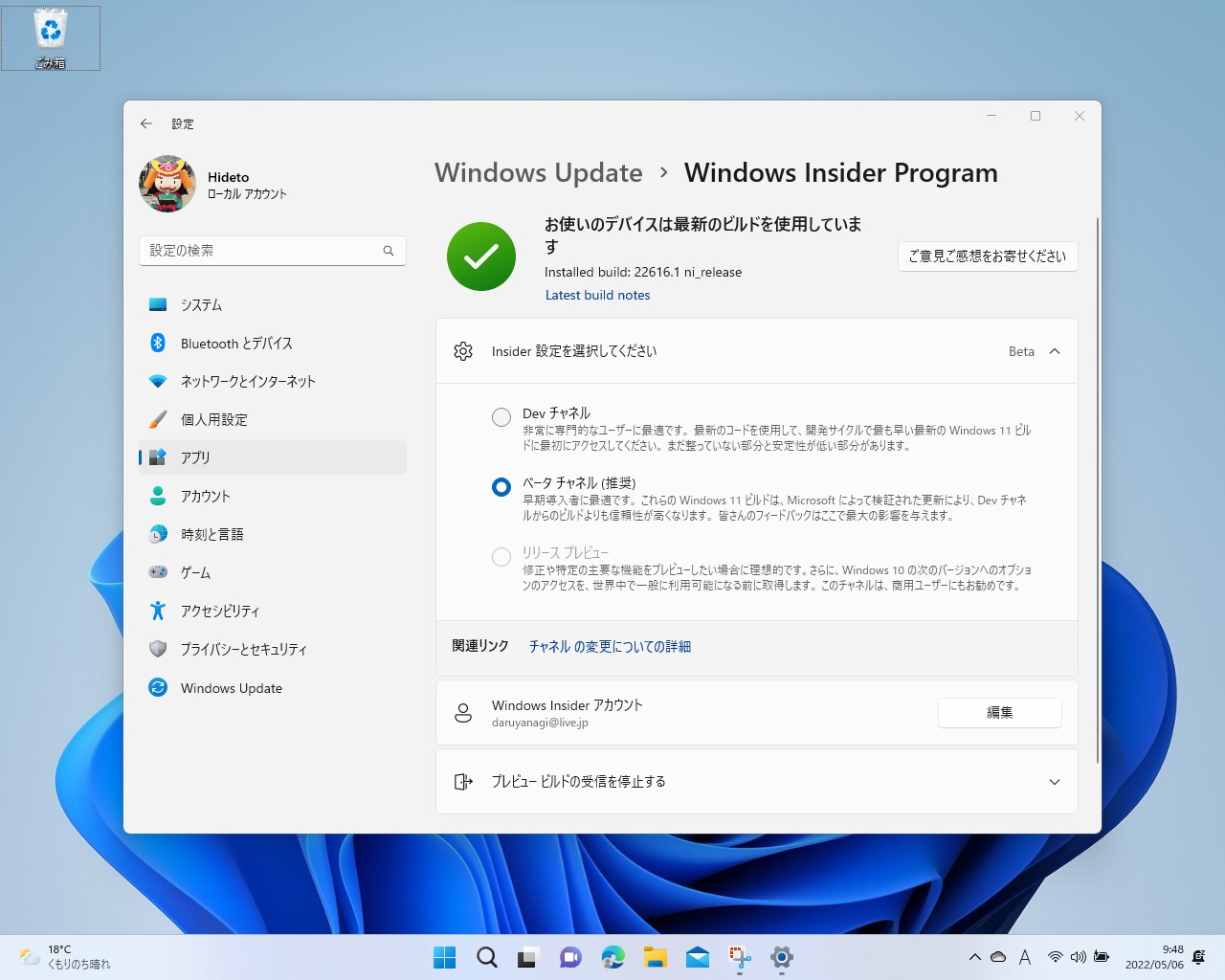Expand プレビュー ビルドの受信を停止する
This screenshot has width=1225, height=980.
coord(1054,781)
